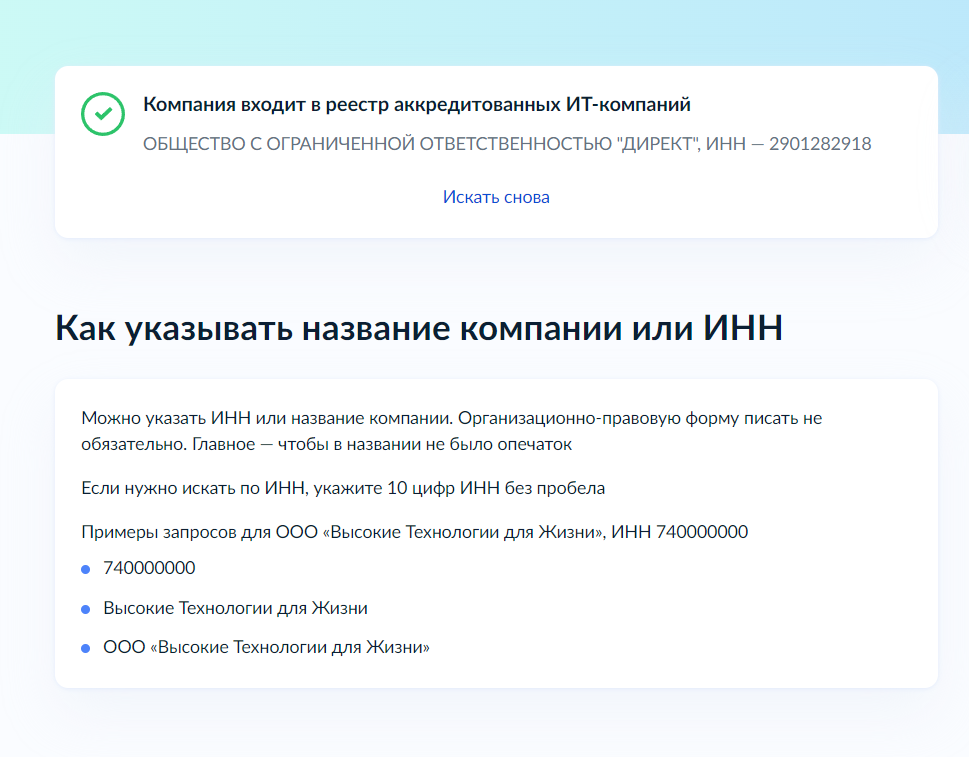Click the blue bullet beside 740000000
This screenshot has width=969, height=757.
click(x=86, y=569)
